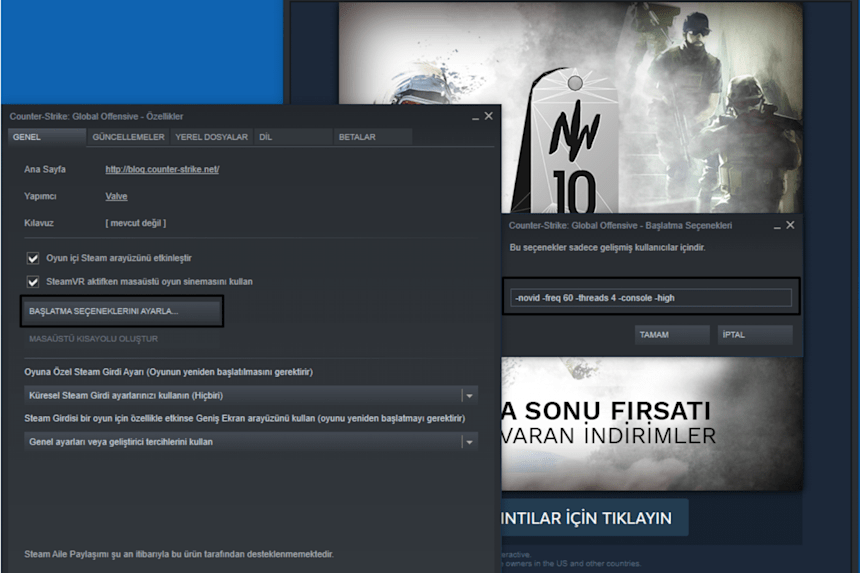Expand Küresel Steam Girdi ayarlarınızı kullanın dropdown
This screenshot has height=573, width=860.
pos(251,395)
